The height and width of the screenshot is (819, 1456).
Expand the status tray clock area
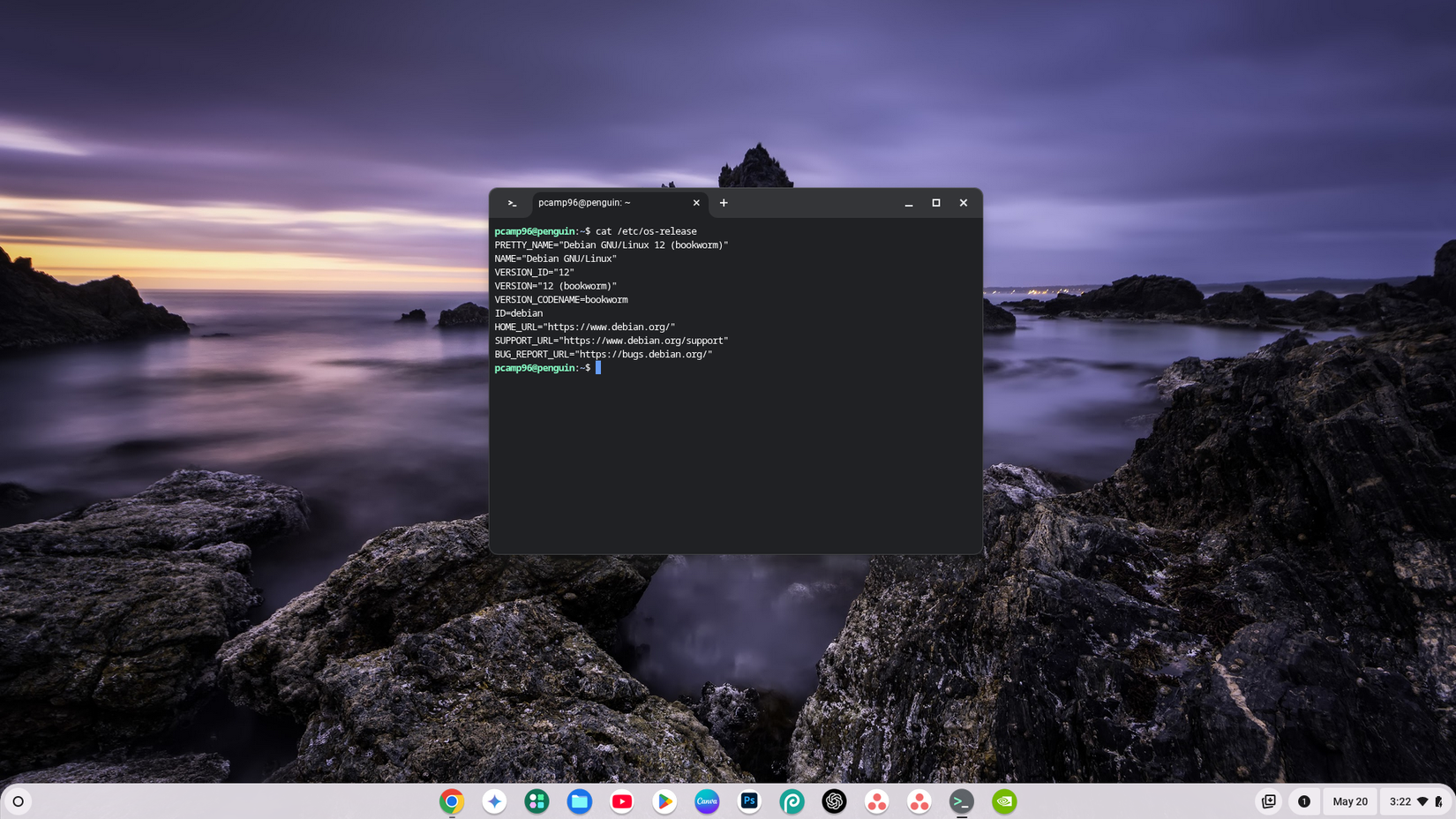(1402, 801)
